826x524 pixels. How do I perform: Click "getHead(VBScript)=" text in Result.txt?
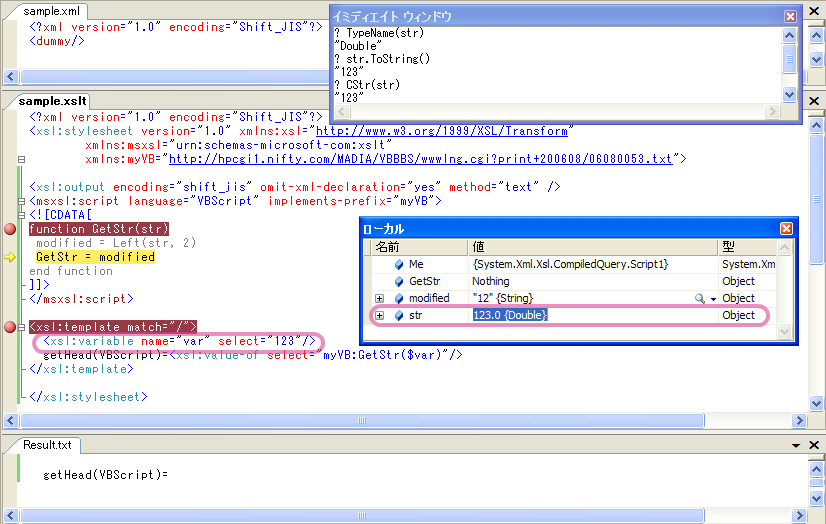pos(105,474)
